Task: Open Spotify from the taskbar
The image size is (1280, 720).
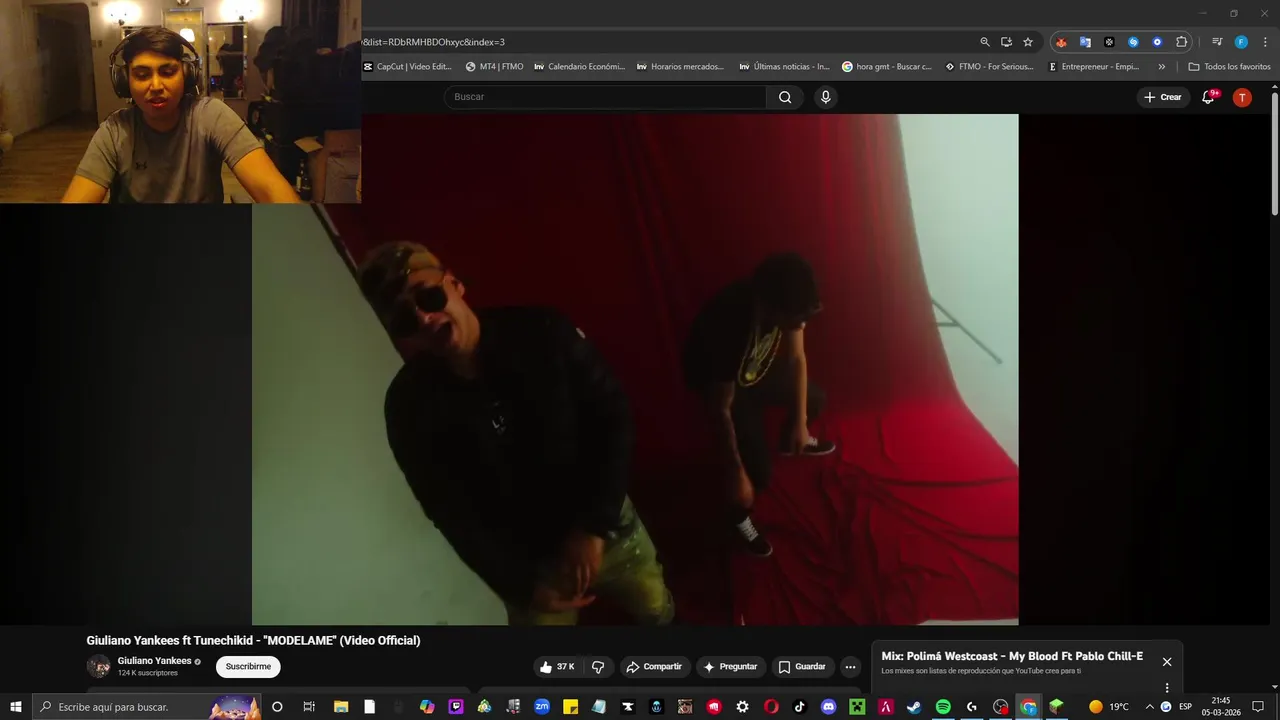Action: 943,707
